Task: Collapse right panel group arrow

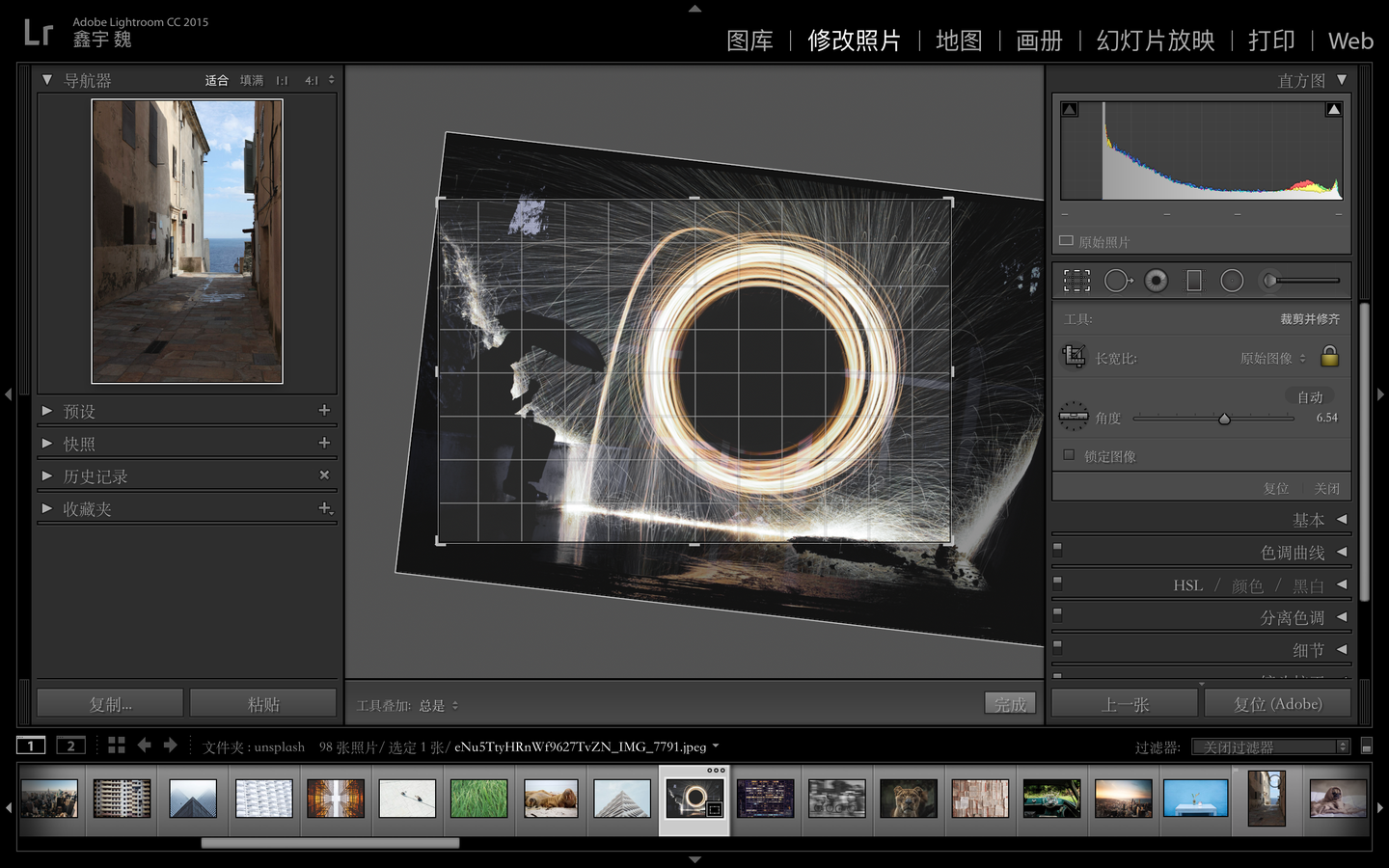Action: coord(1380,394)
